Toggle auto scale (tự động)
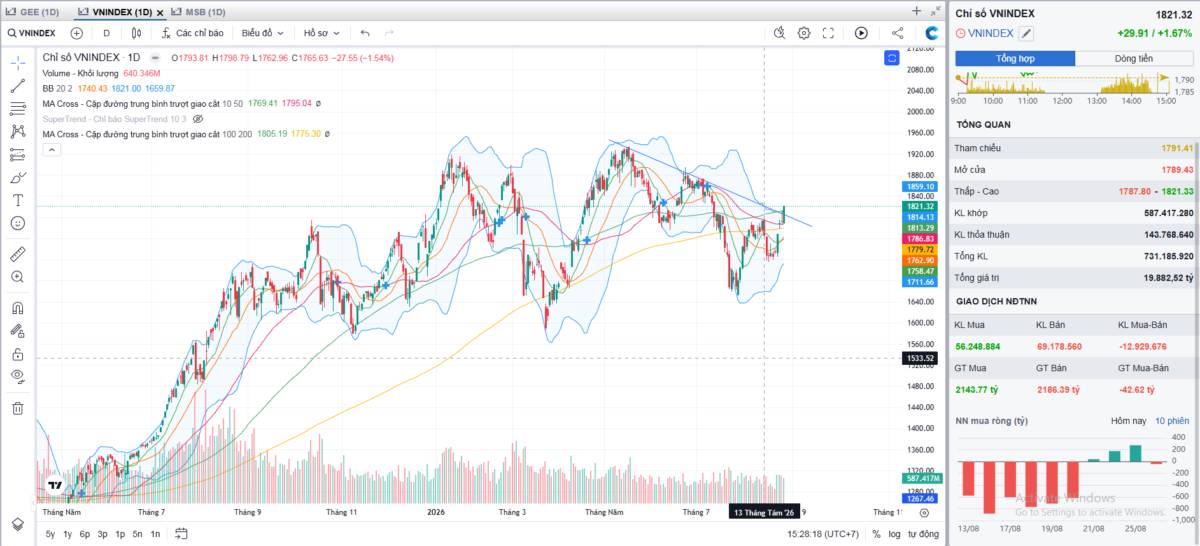 click(x=923, y=534)
